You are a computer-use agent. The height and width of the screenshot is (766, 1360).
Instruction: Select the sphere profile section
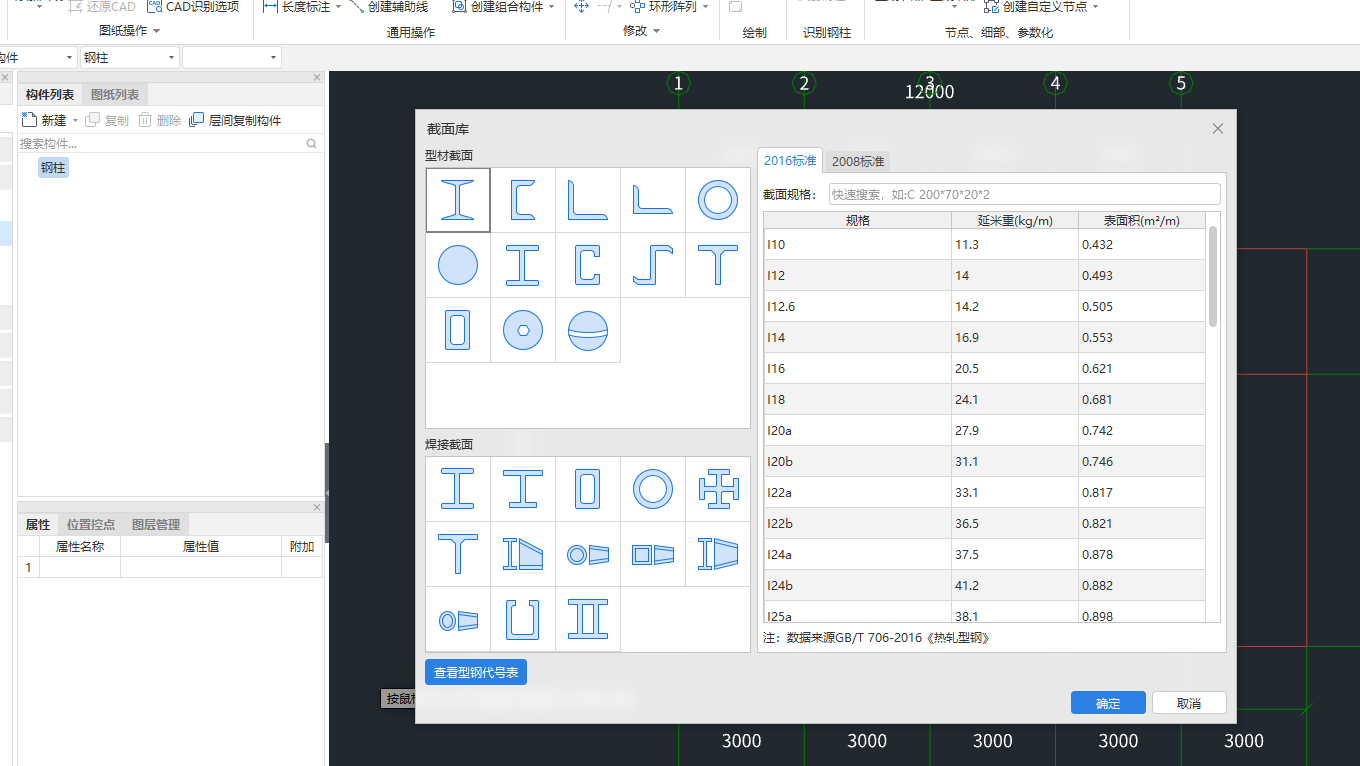pyautogui.click(x=588, y=330)
